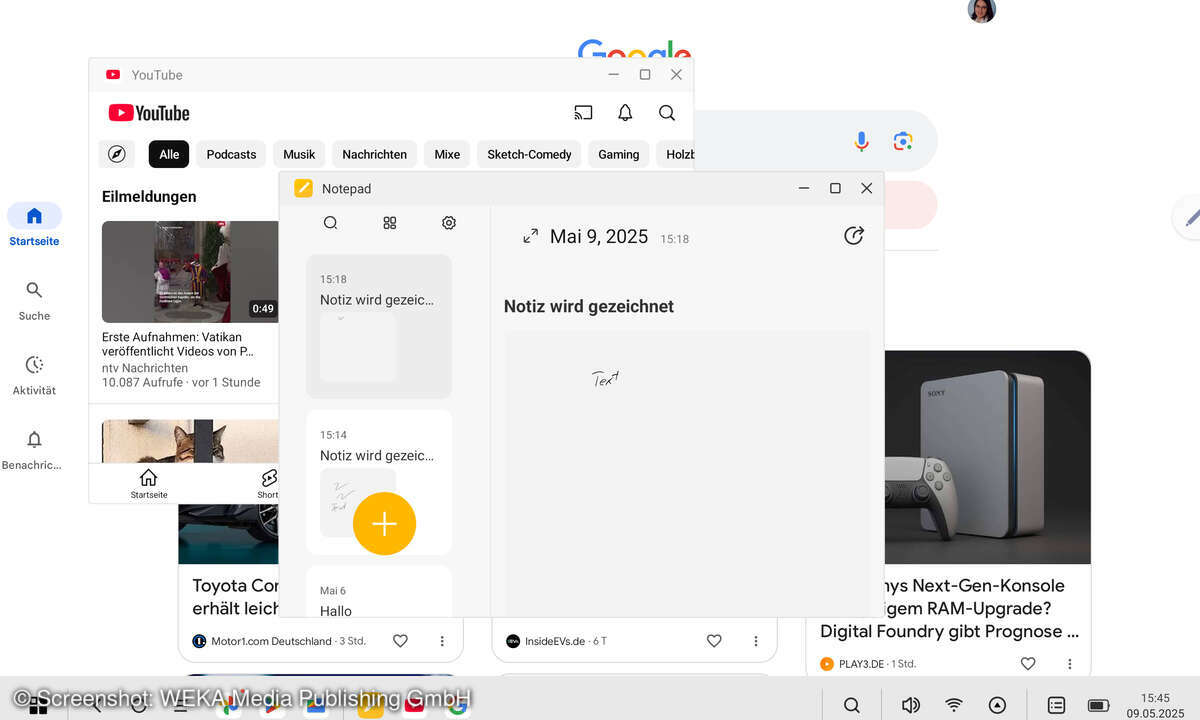Image resolution: width=1200 pixels, height=720 pixels.
Task: Open more options for Motor1.com article
Action: point(442,641)
